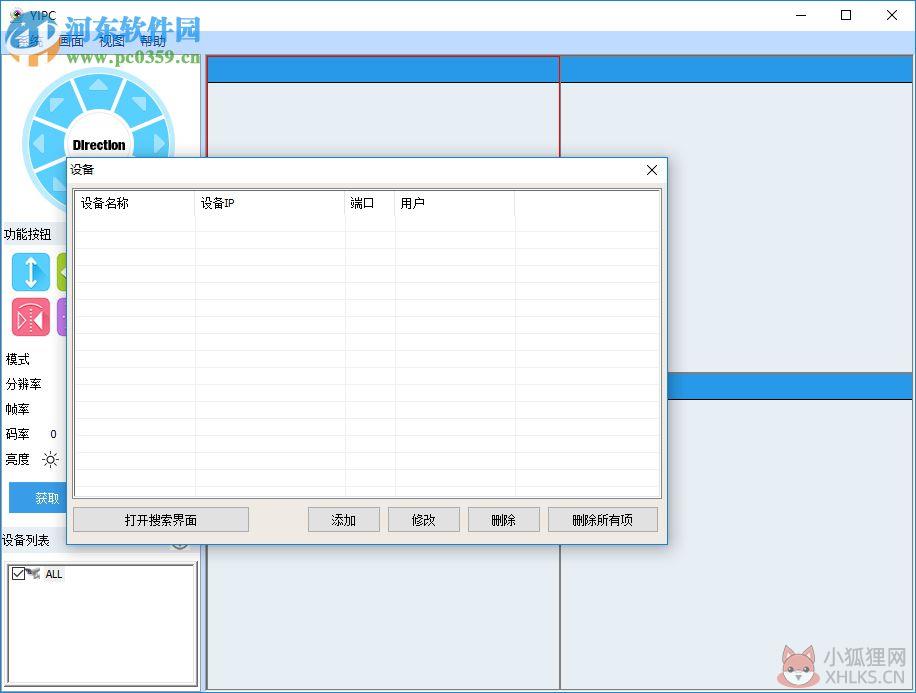Click the PTZ up-right direction arrow

140,103
